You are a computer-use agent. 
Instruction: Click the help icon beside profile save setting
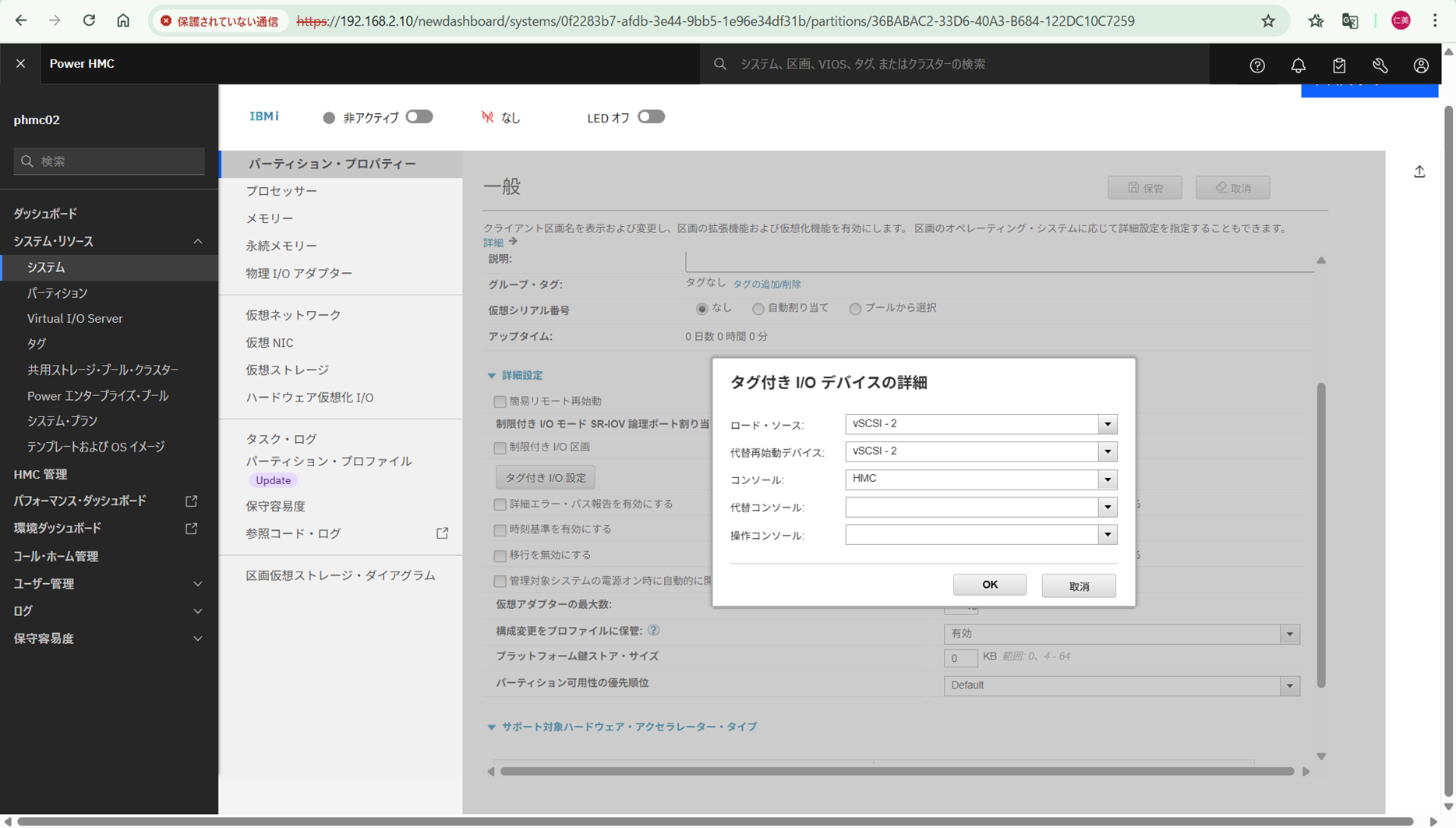point(653,630)
